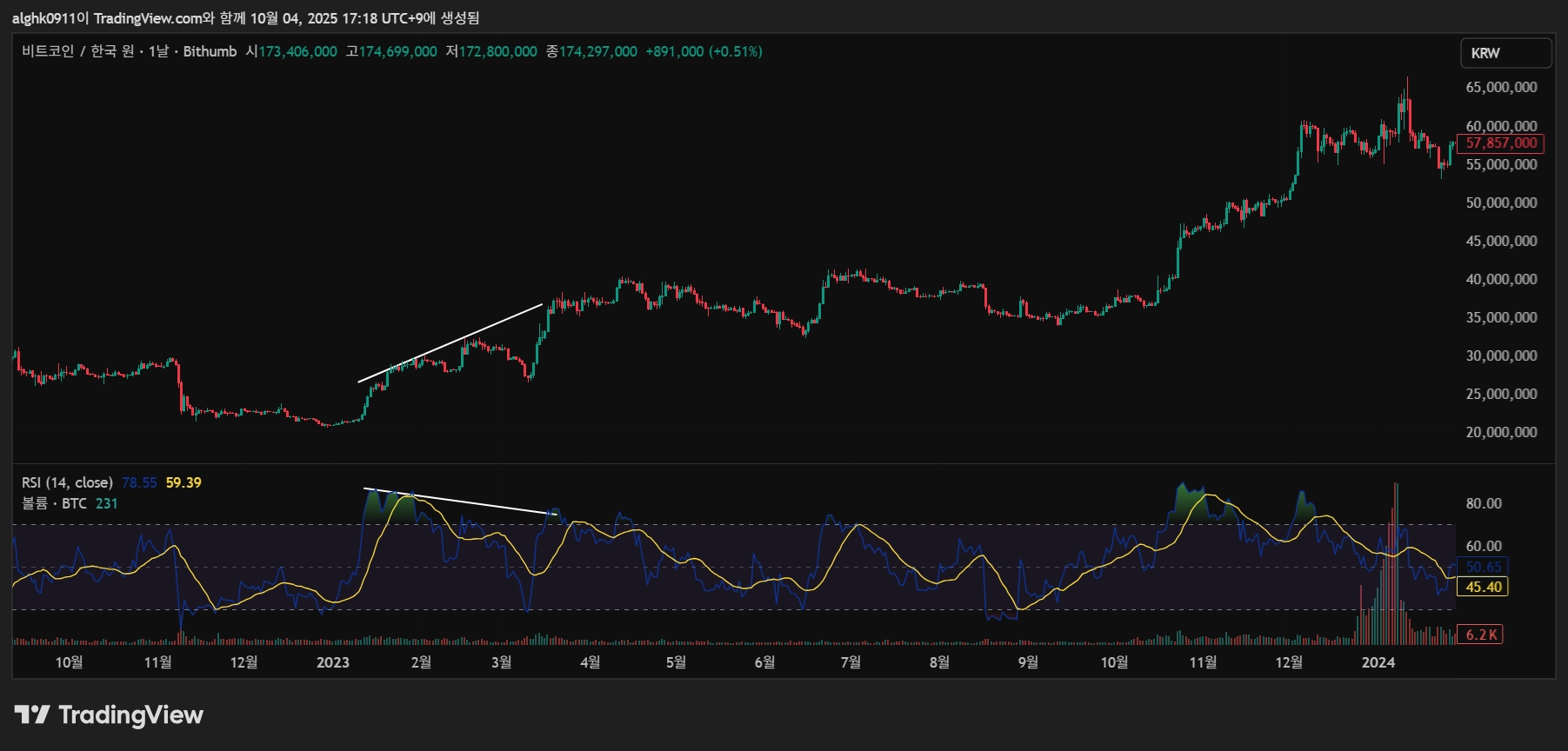Click the 65,000,000 price scale label
1568x751 pixels.
pyautogui.click(x=1501, y=87)
